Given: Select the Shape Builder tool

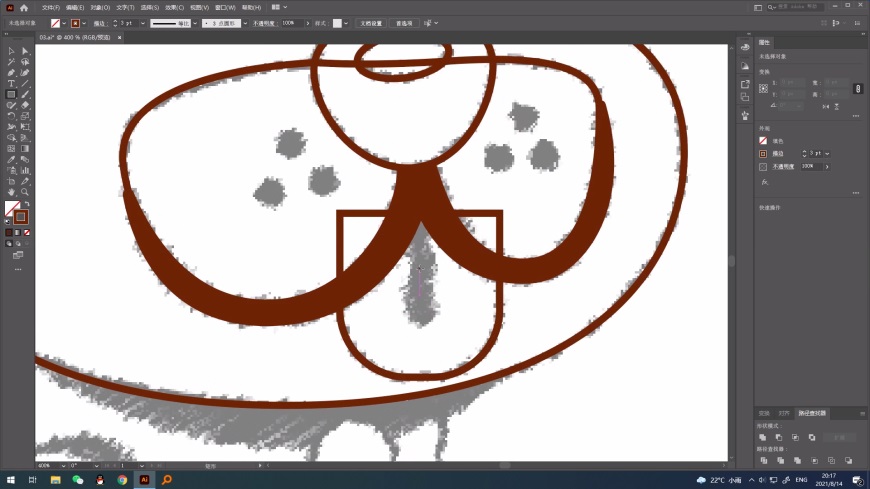Looking at the screenshot, I should (11, 138).
